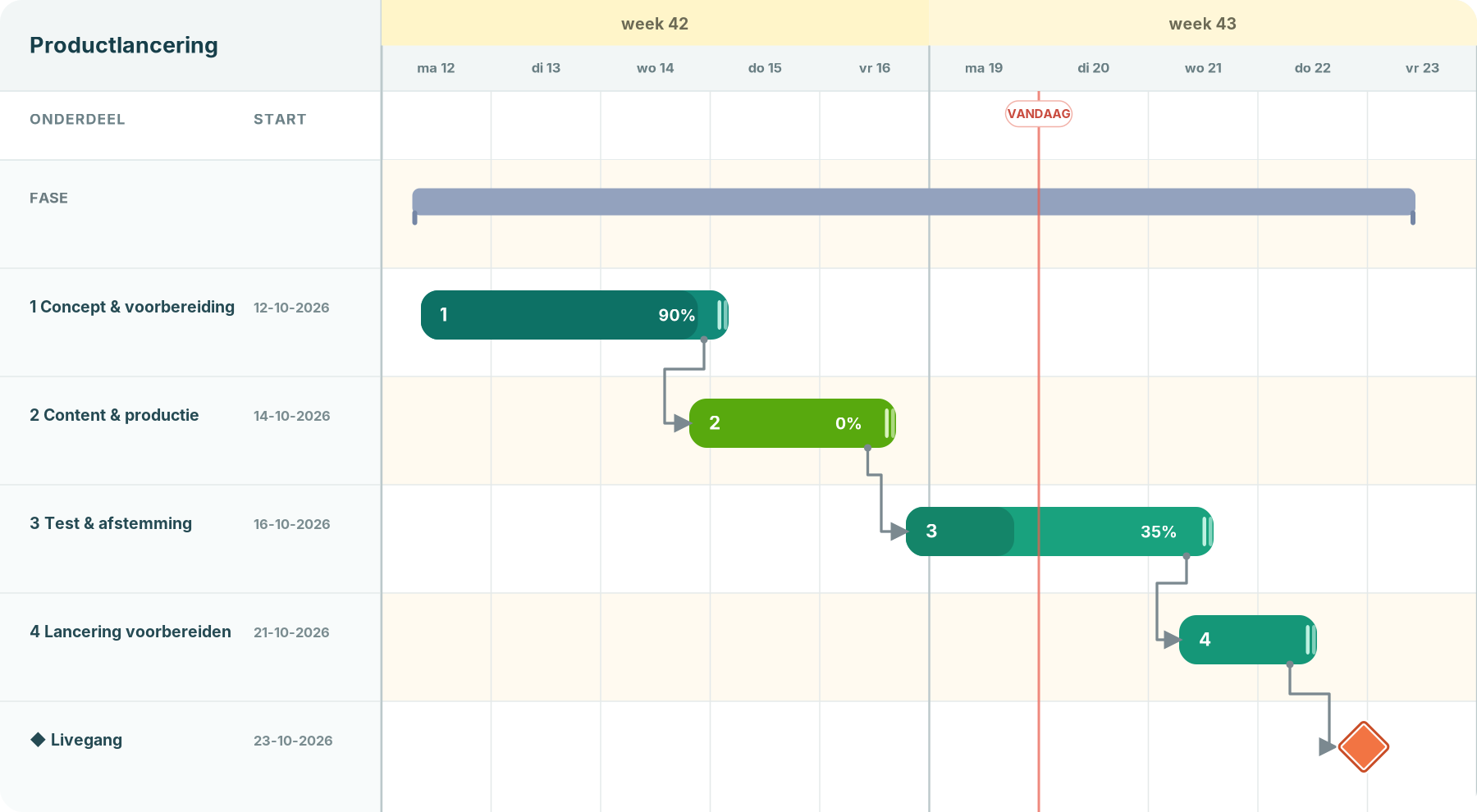Click the wo 14 day column header
Image resolution: width=1477 pixels, height=812 pixels.
click(655, 68)
